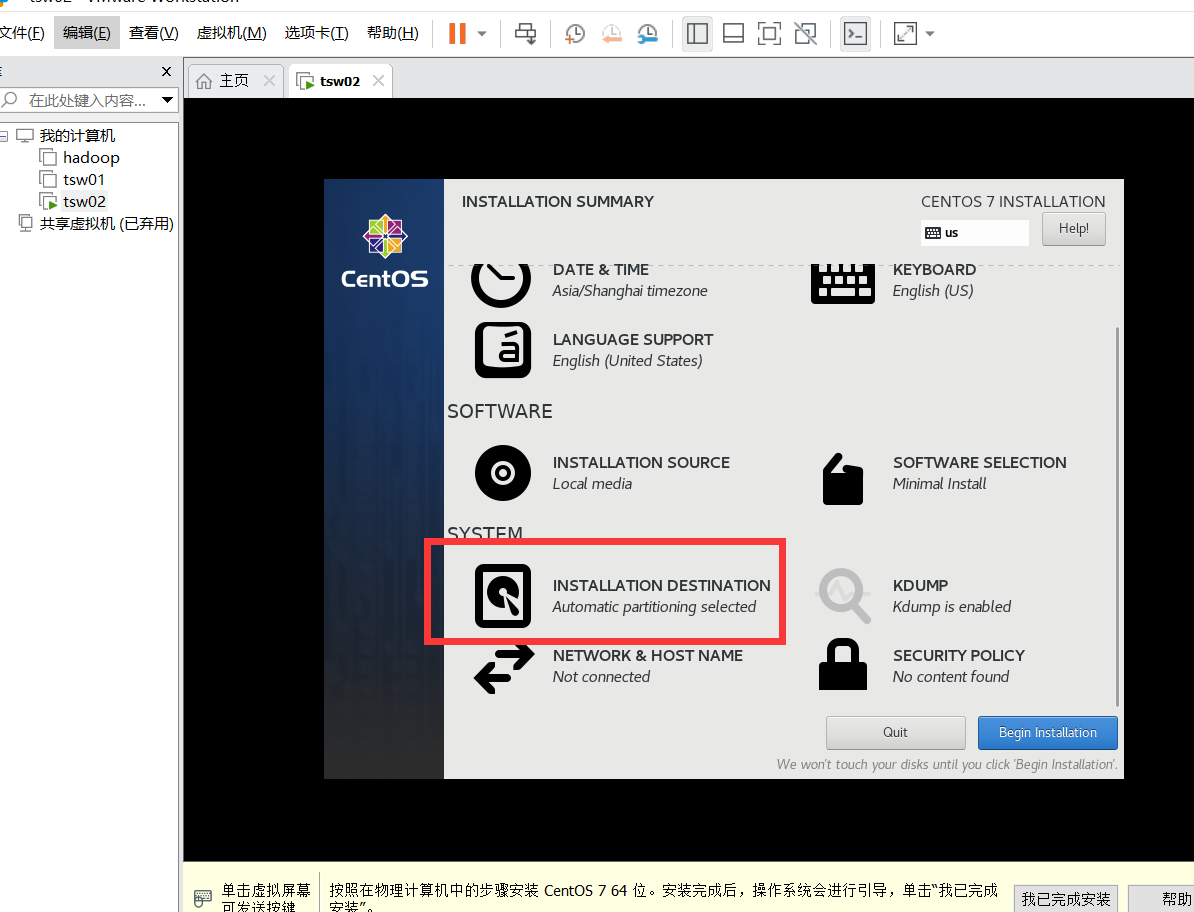Click the 'Automatic partitioning selected' text
The image size is (1194, 912).
coord(654,607)
